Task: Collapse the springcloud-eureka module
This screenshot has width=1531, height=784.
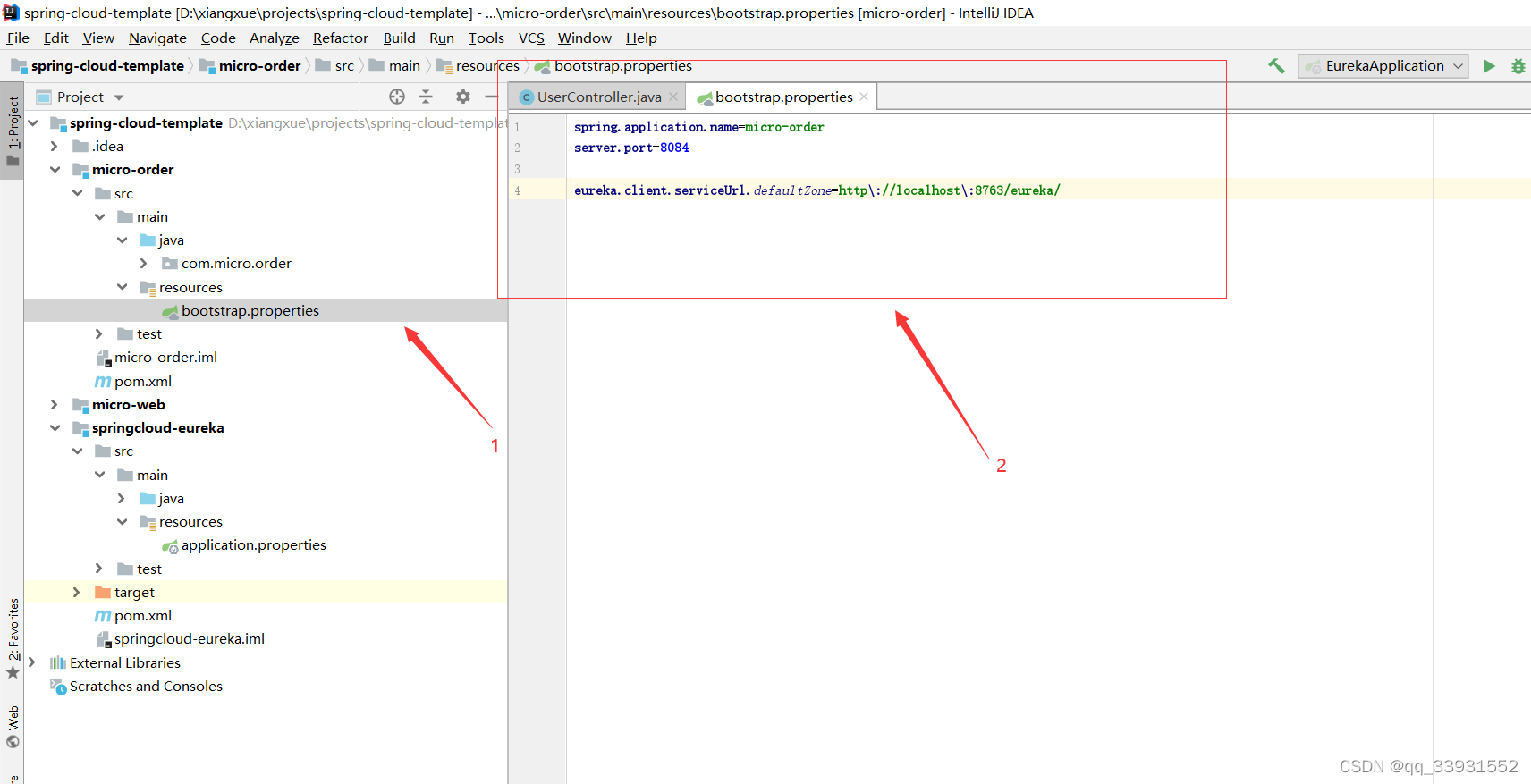Action: point(55,427)
